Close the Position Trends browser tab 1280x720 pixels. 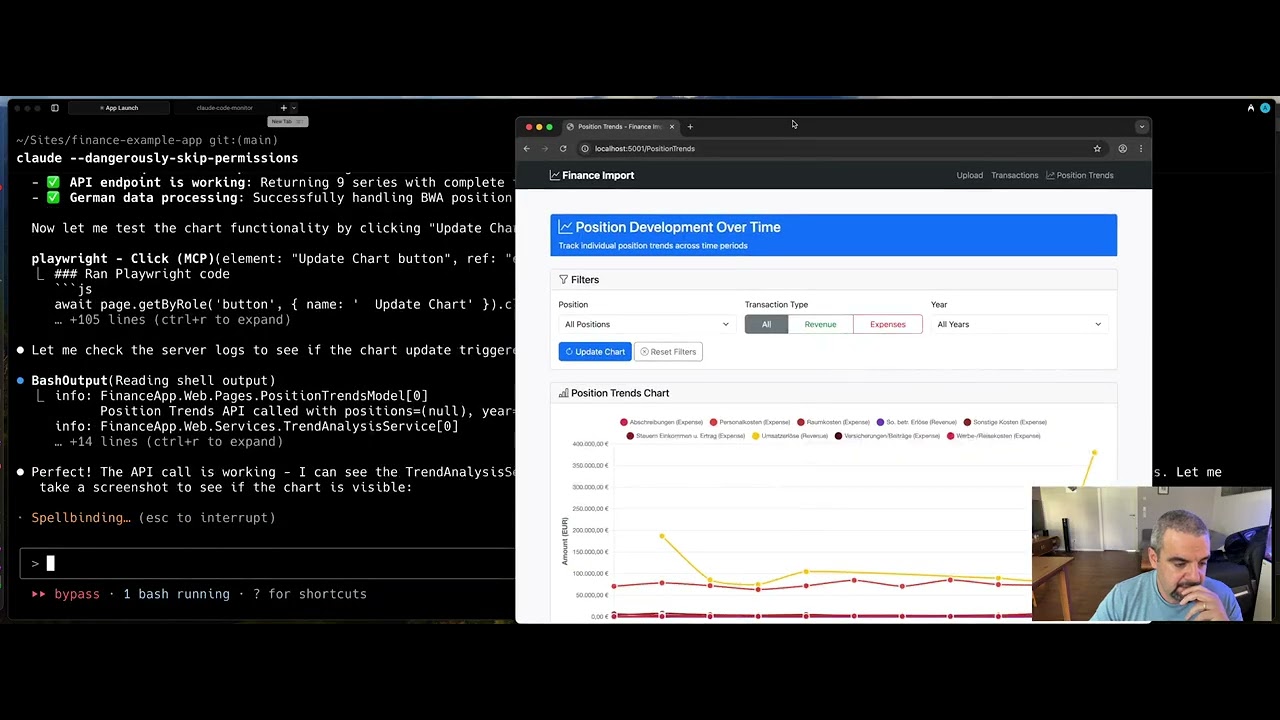pos(672,127)
